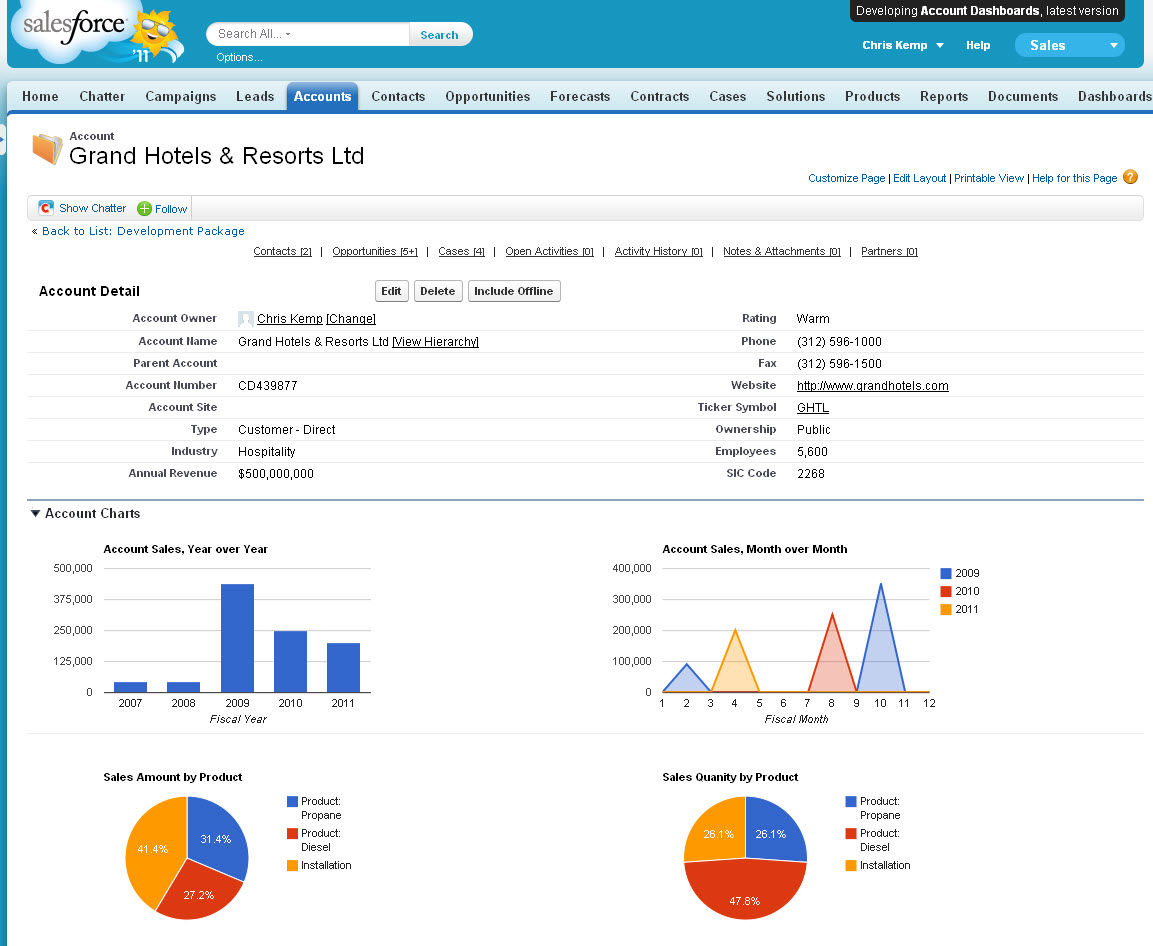
Task: Open the help question mark icon
Action: pyautogui.click(x=1130, y=177)
